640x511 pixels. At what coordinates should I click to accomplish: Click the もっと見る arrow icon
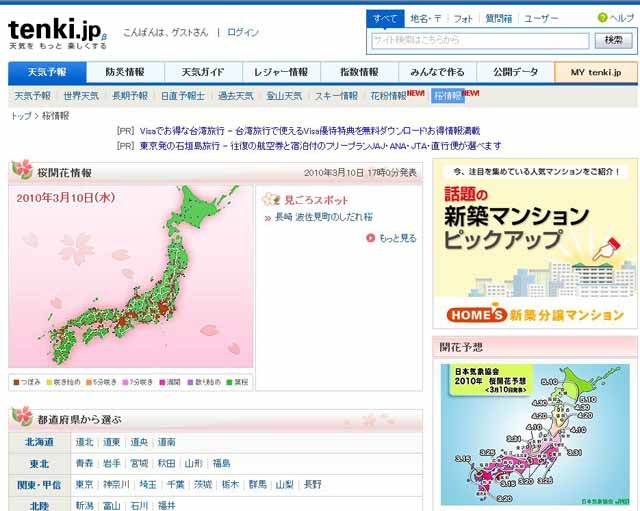point(371,238)
